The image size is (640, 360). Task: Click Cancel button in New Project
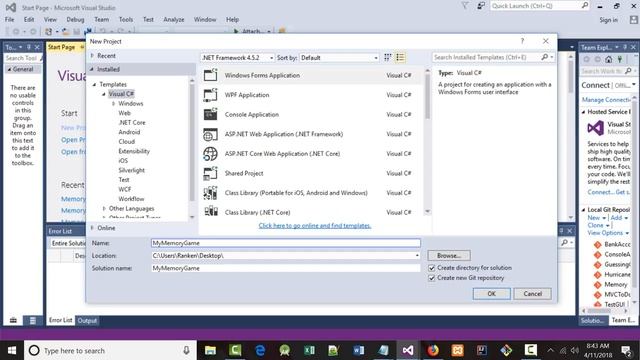click(533, 293)
